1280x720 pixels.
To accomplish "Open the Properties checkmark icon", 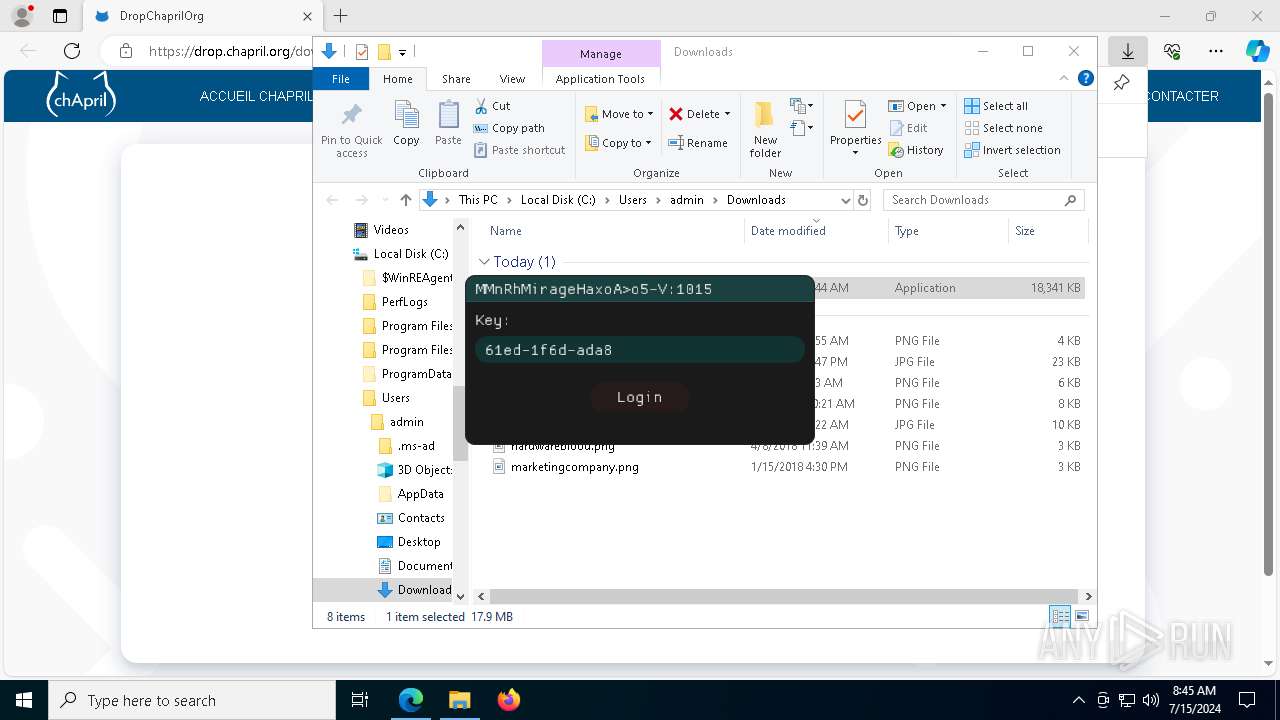I will point(855,116).
